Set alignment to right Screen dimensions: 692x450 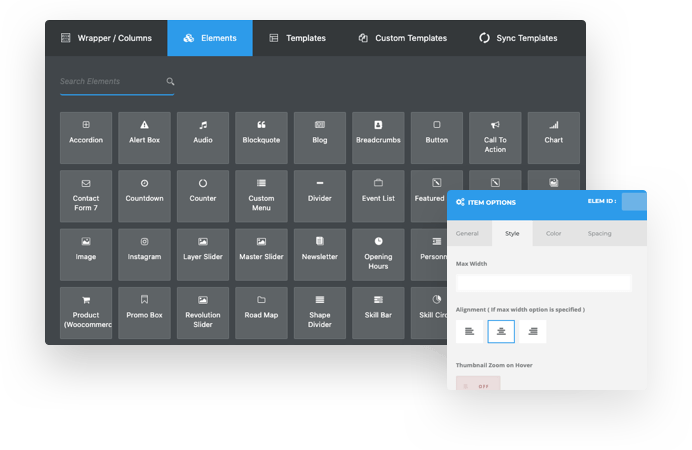pos(532,331)
